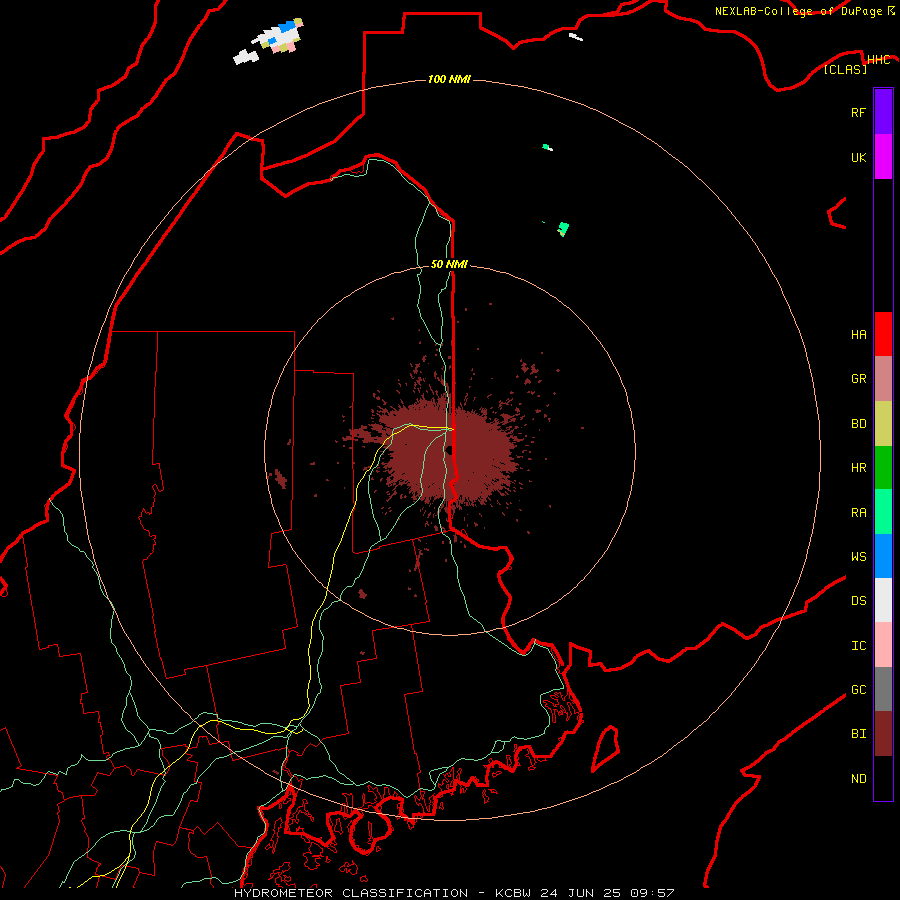Click the HYDROMETEOR CLASSIFICATION title text

tap(351, 893)
